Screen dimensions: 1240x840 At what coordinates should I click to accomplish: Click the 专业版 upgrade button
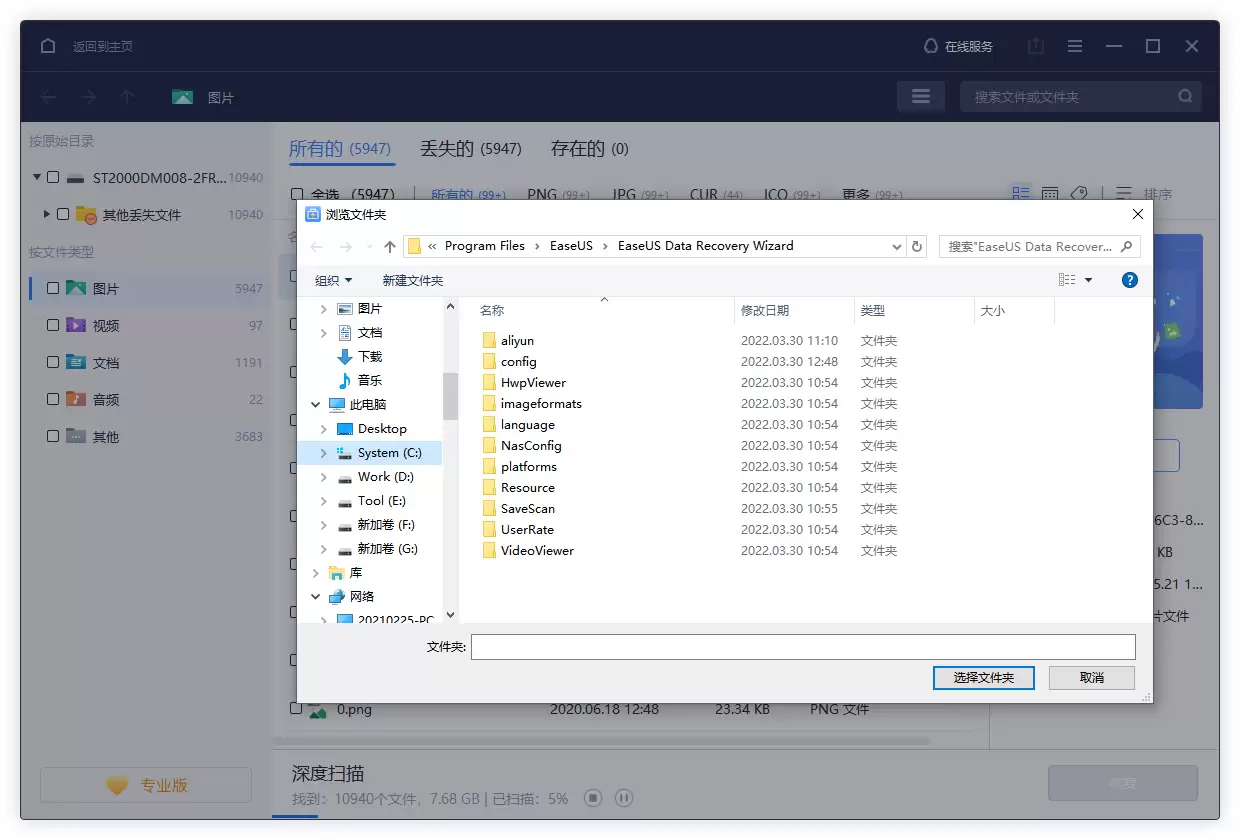(145, 785)
